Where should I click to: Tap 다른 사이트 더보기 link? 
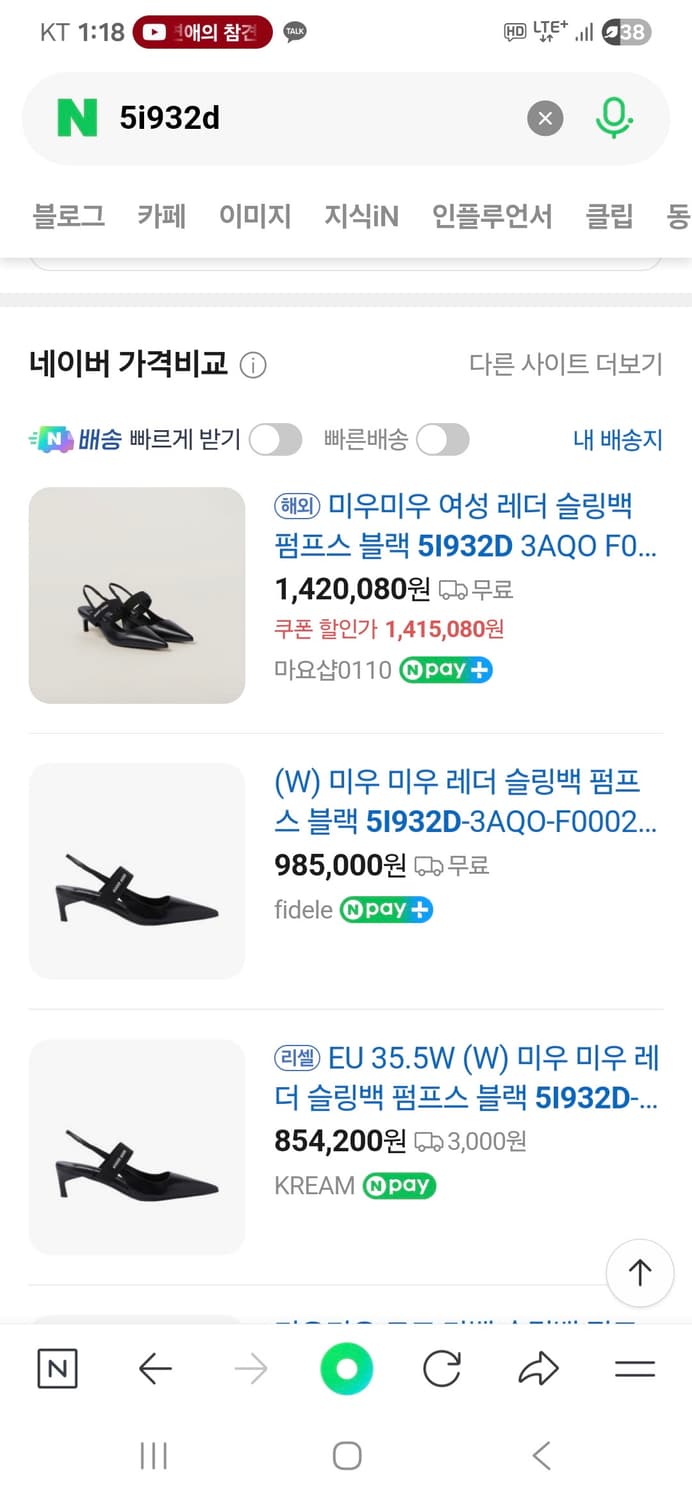click(x=565, y=364)
